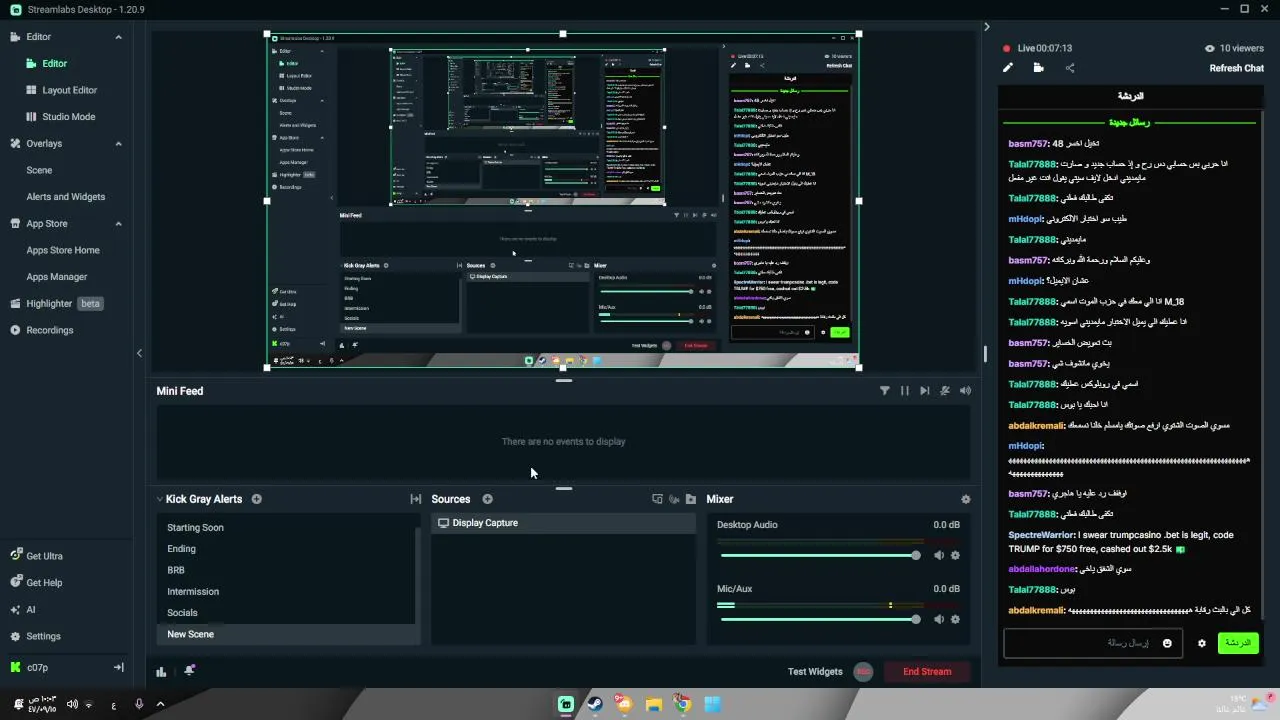Start recording with the REC button

click(x=863, y=672)
